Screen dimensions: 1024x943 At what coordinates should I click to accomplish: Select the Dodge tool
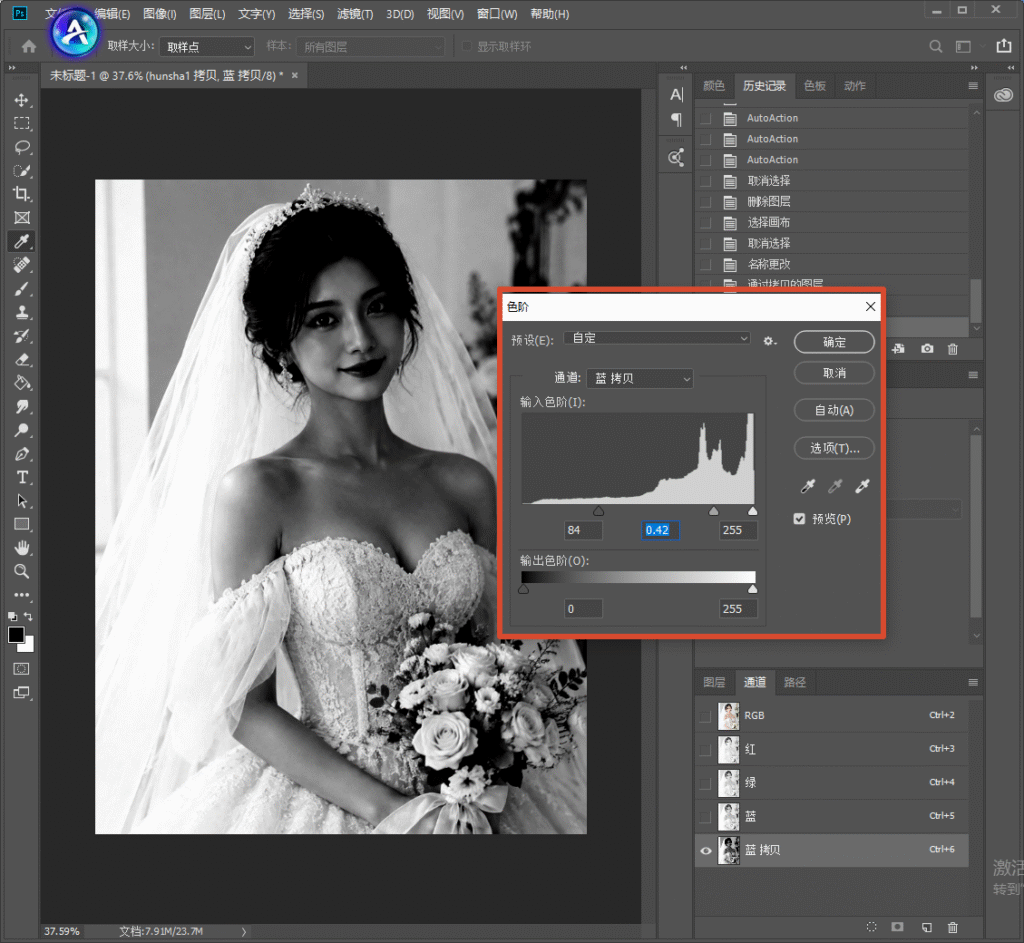(x=22, y=430)
